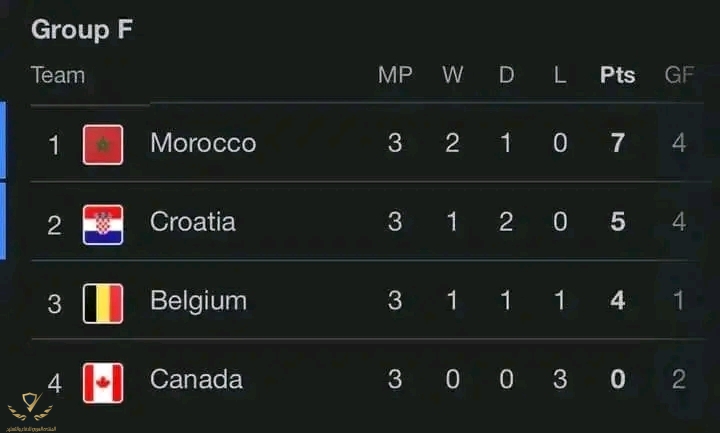Viewport: 720px width, 433px height.
Task: Click the Pts column header
Action: tap(618, 75)
